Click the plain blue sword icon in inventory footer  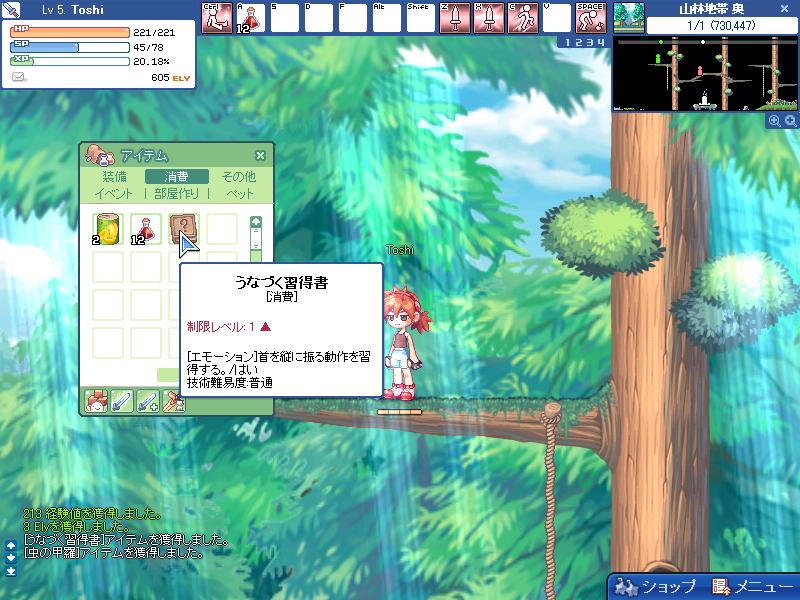point(122,401)
